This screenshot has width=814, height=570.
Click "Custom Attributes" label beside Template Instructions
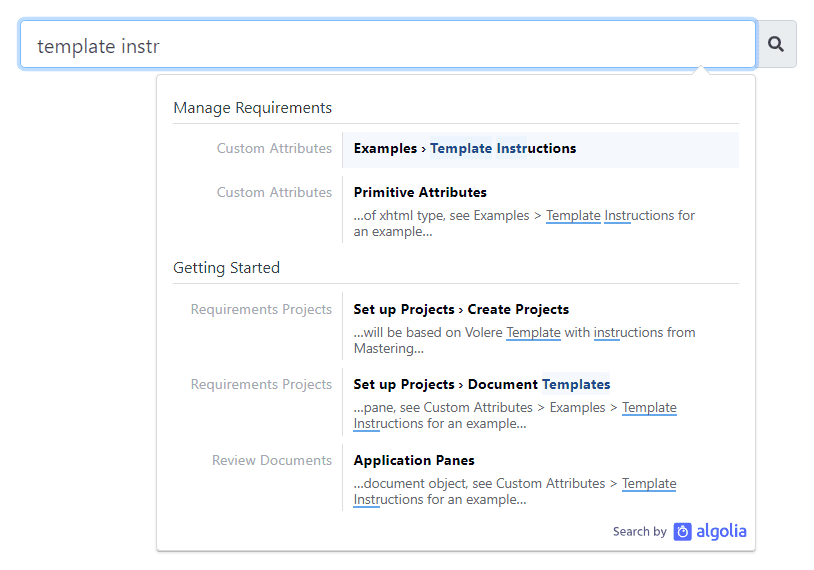274,149
